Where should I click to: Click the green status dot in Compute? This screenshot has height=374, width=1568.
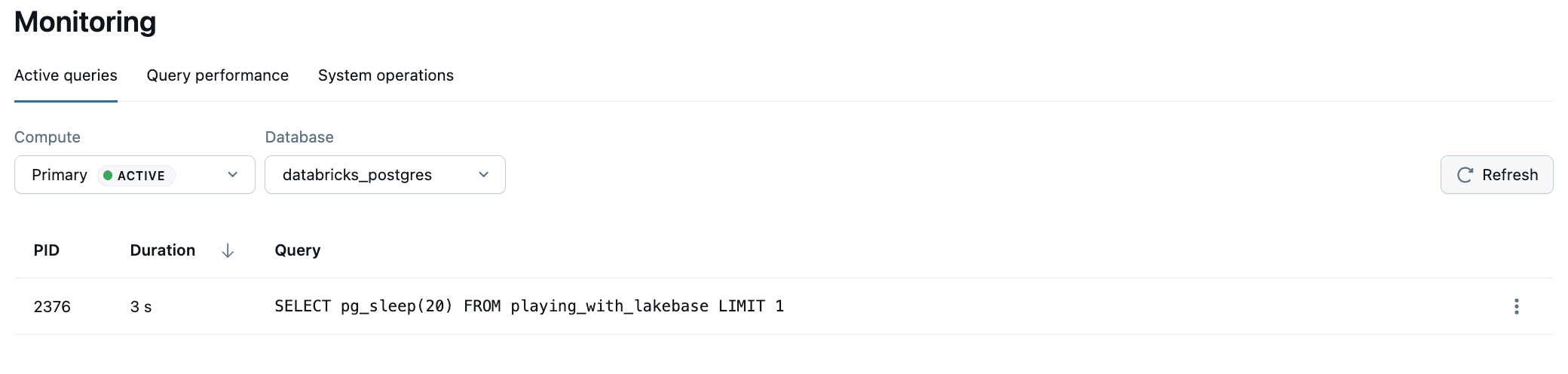108,176
